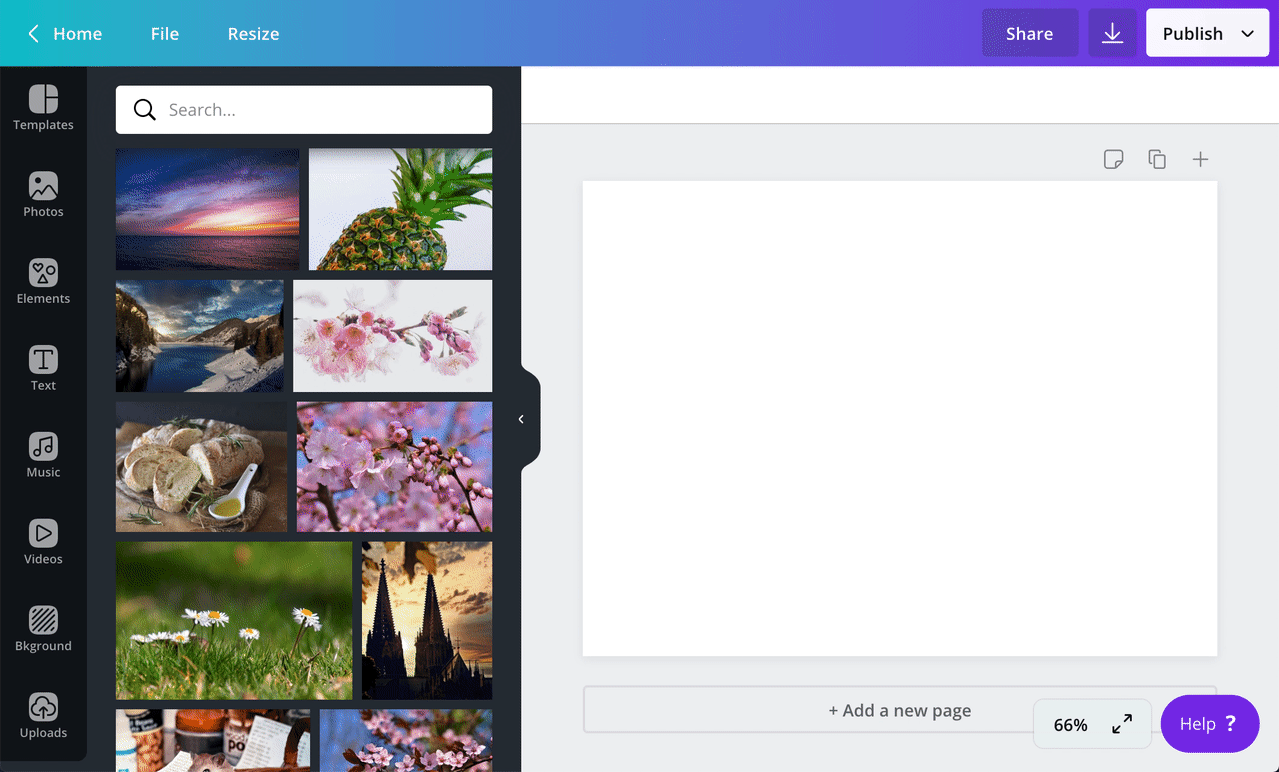Open the Elements panel
The width and height of the screenshot is (1279, 772).
(x=43, y=282)
